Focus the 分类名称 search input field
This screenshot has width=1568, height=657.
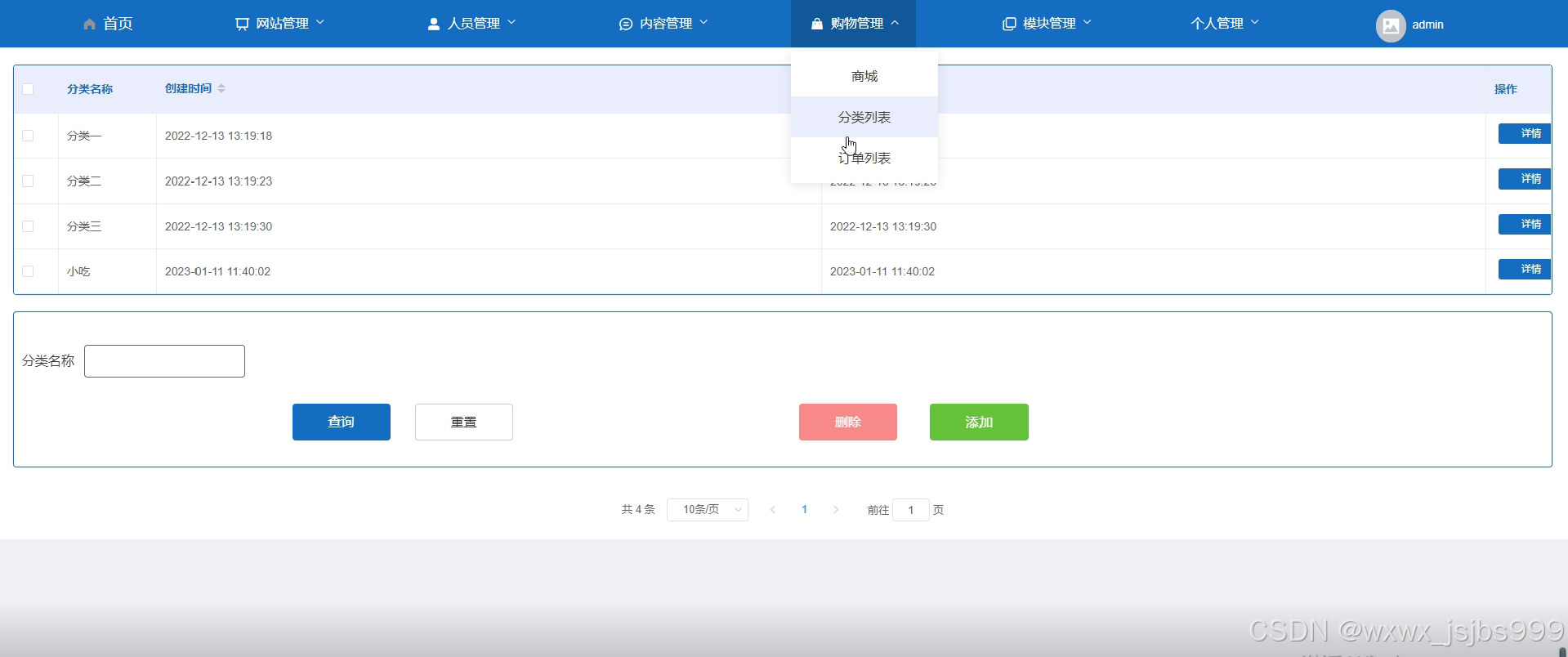pos(164,361)
